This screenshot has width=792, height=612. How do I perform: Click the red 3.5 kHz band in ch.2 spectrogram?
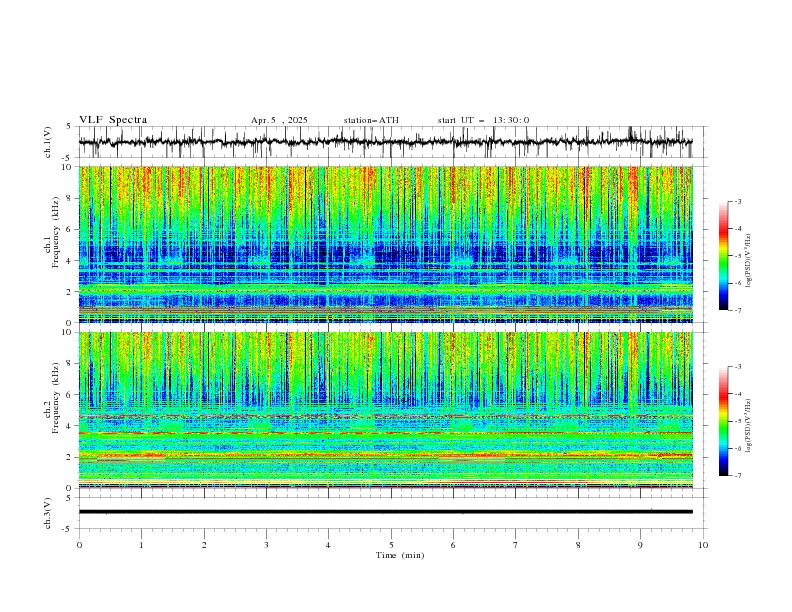coord(386,433)
